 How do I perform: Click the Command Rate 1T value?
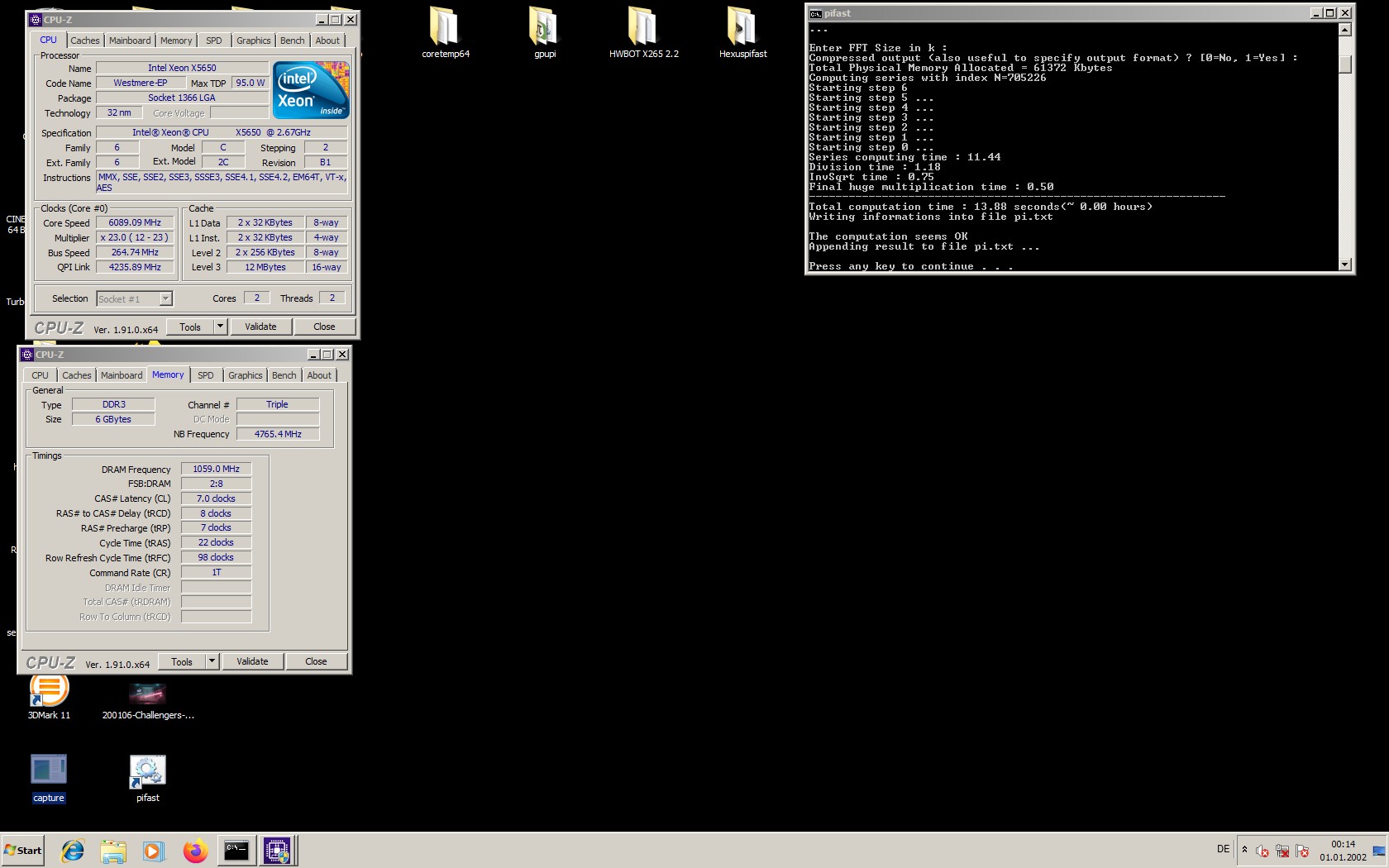216,572
